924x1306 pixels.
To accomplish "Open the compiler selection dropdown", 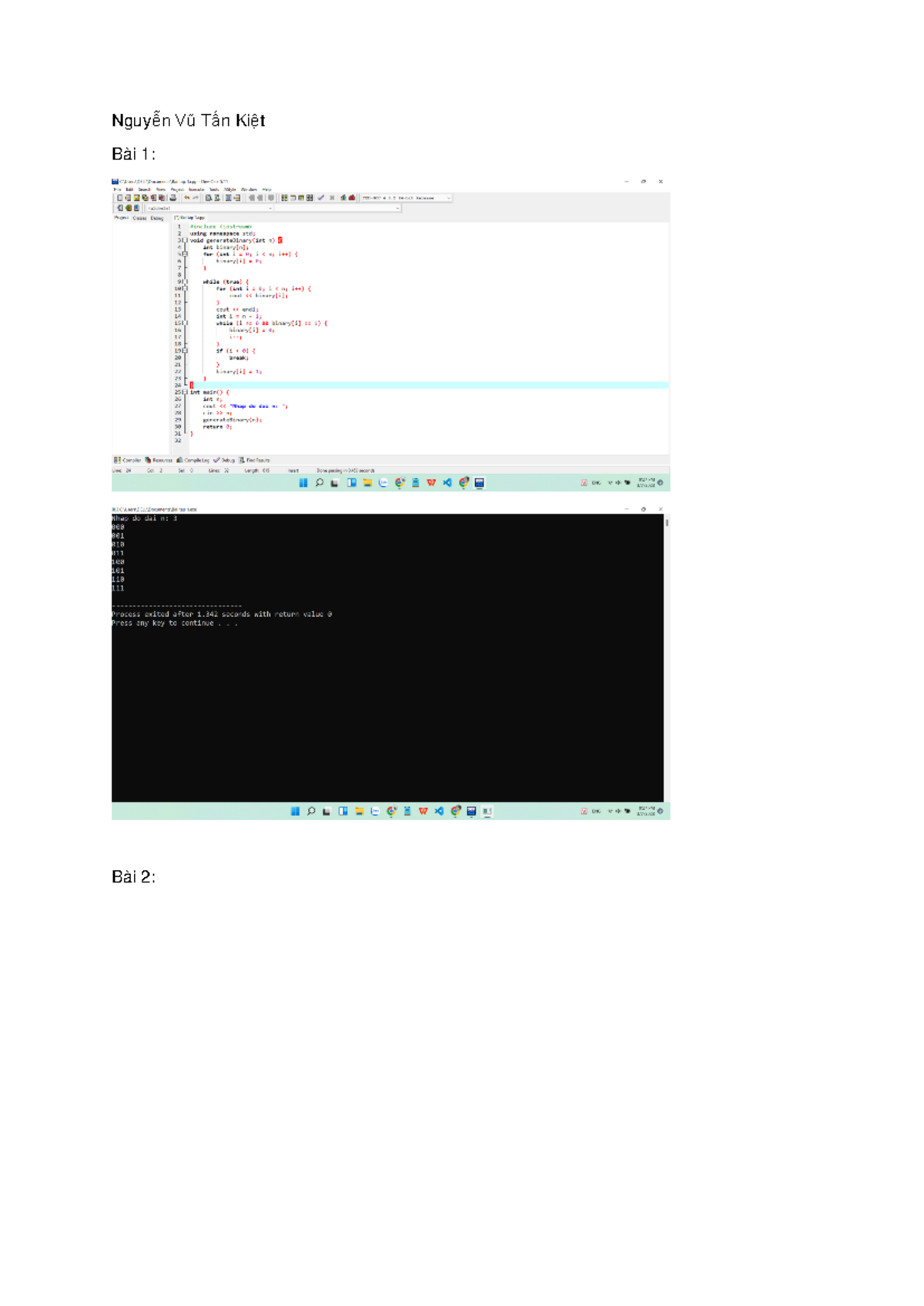I will (407, 198).
